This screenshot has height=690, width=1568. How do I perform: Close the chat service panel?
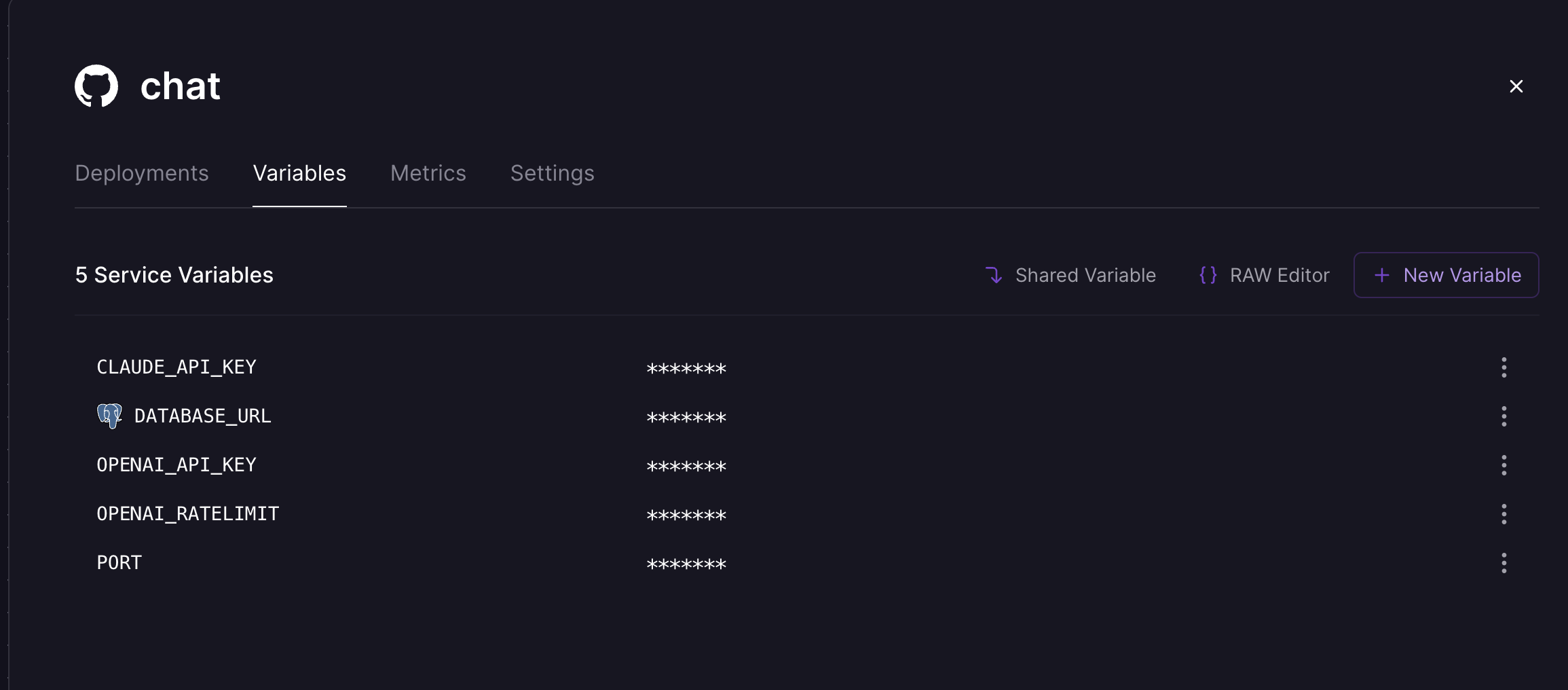pyautogui.click(x=1516, y=86)
